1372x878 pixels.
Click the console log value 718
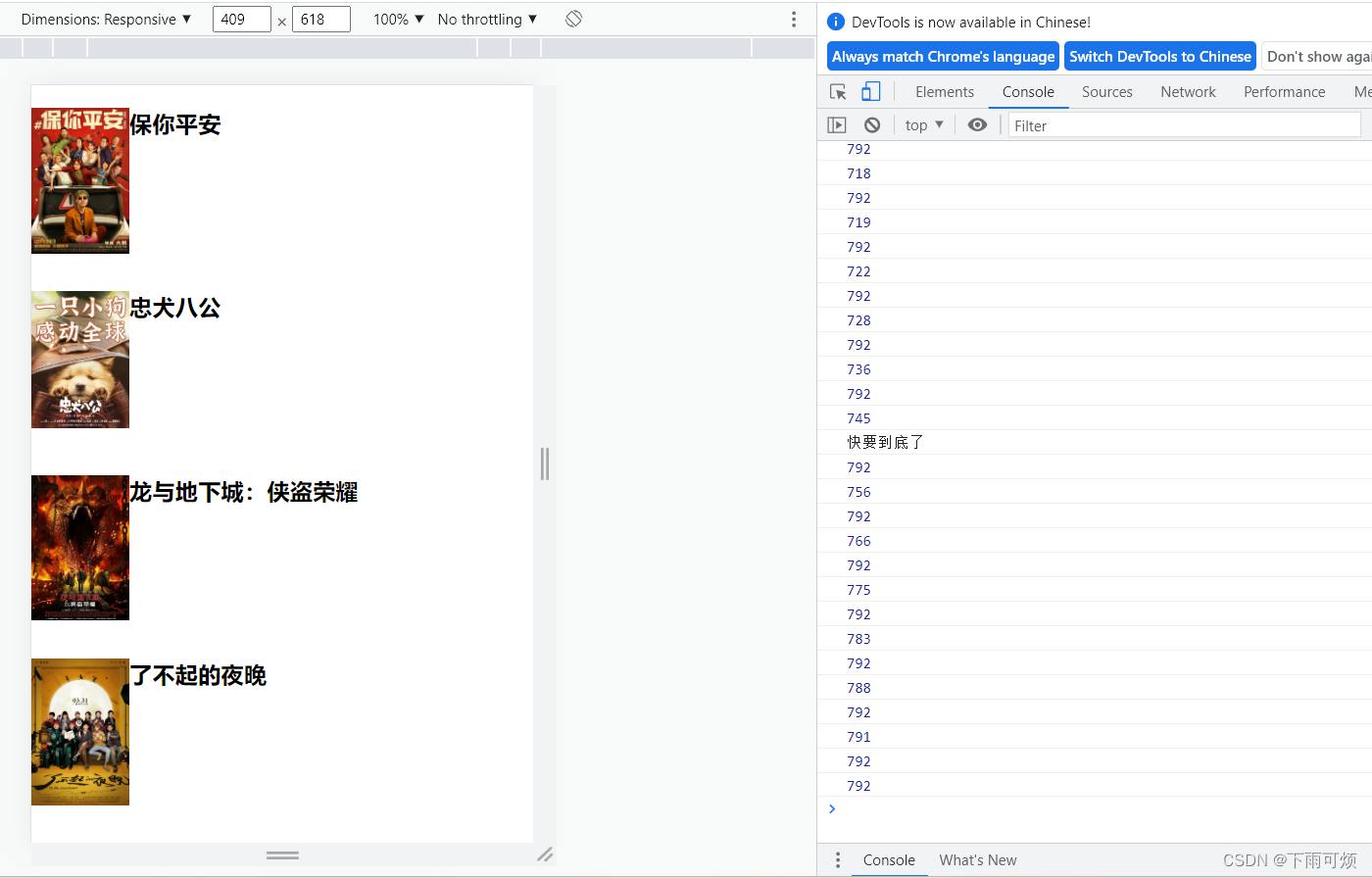point(858,173)
